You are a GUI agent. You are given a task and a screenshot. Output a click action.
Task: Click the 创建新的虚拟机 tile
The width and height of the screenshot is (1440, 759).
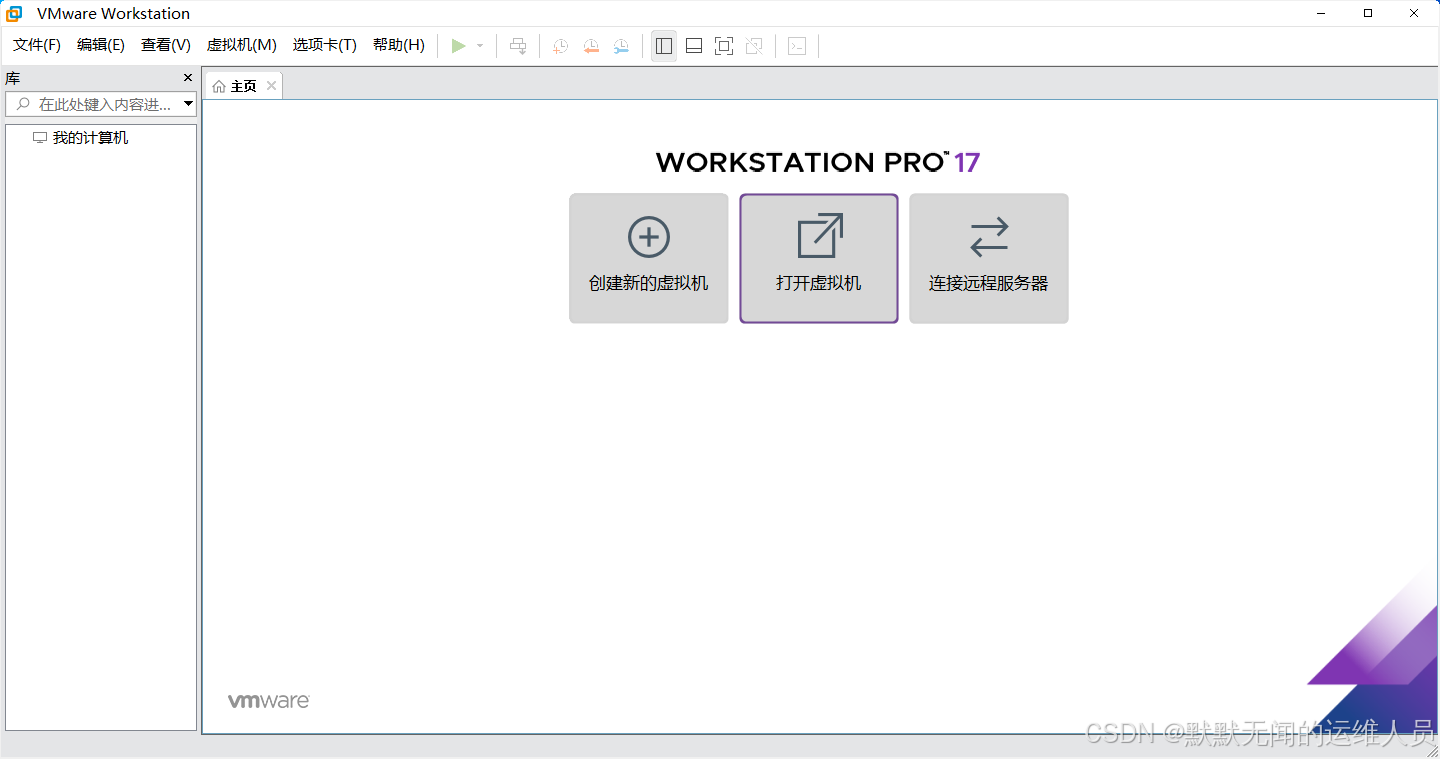pos(649,258)
